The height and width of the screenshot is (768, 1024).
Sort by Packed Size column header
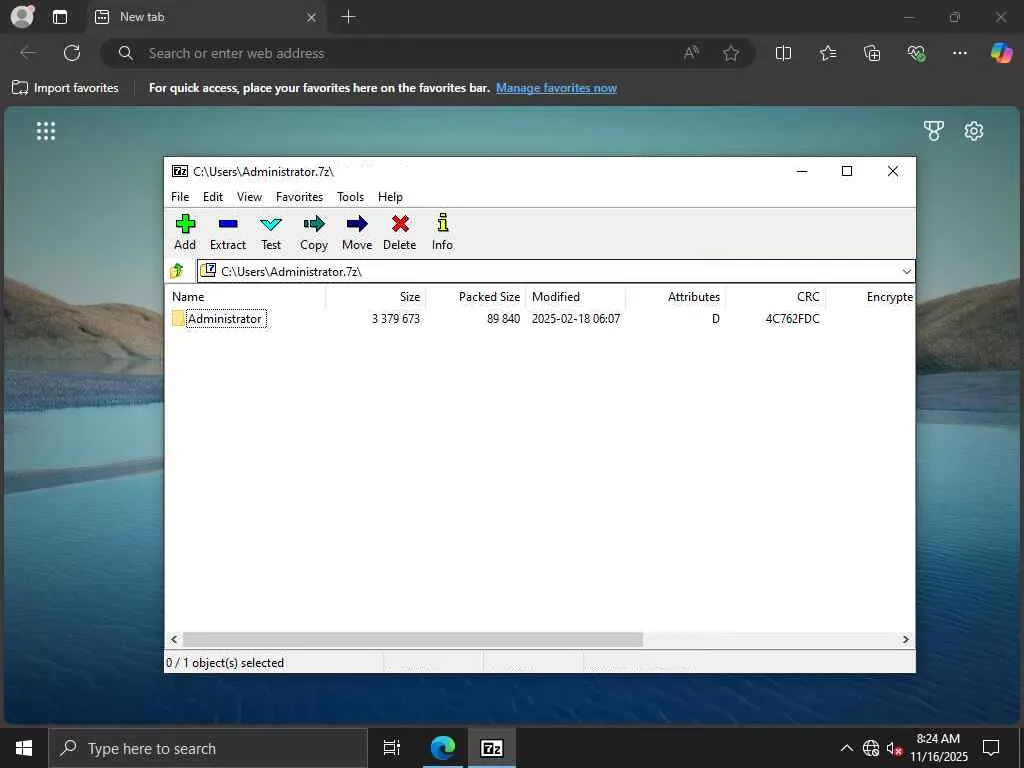click(x=475, y=296)
